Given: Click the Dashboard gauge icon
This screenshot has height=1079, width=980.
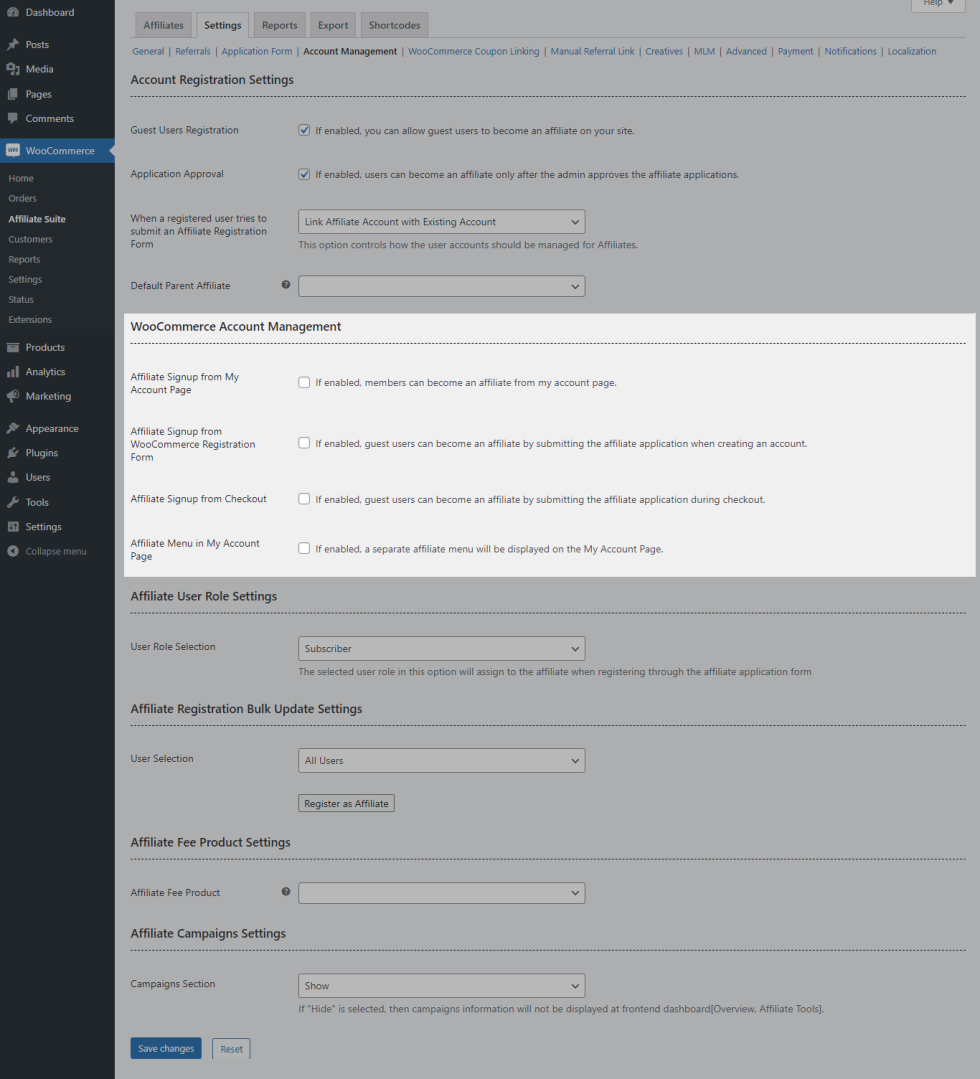Looking at the screenshot, I should click(x=13, y=12).
